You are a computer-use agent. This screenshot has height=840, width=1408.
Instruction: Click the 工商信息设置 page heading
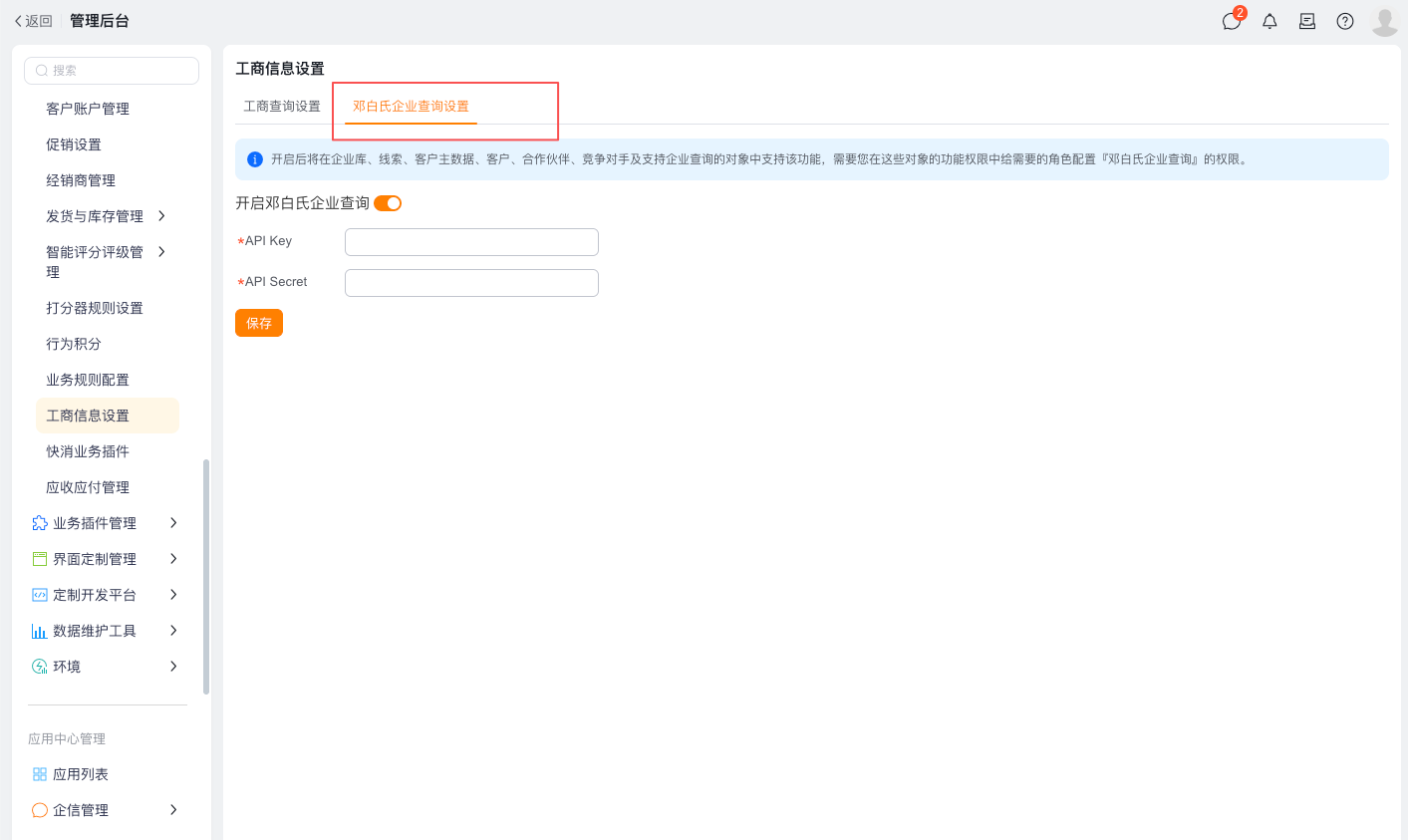tap(280, 69)
